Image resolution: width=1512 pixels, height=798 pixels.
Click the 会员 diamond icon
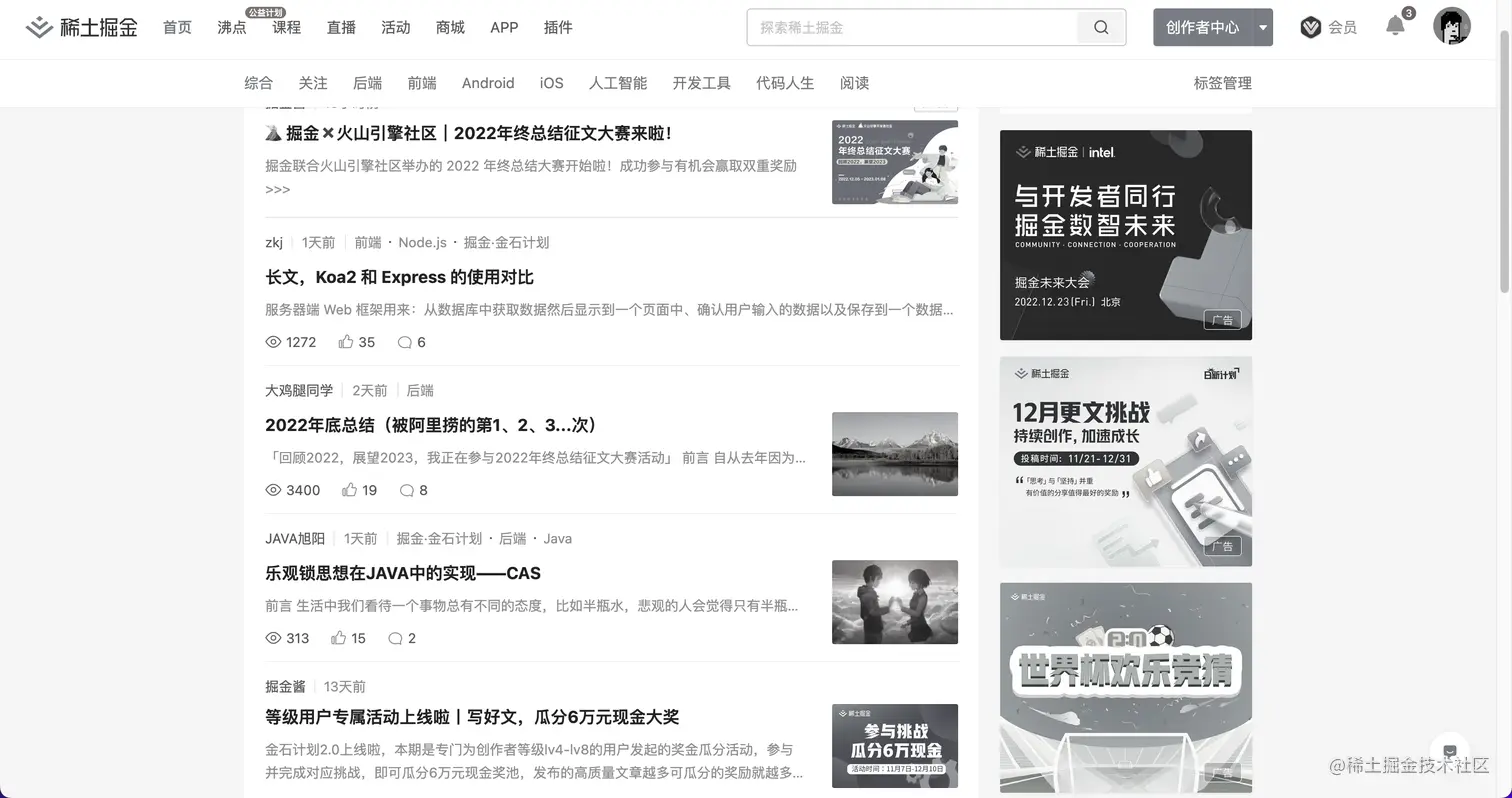coord(1311,28)
